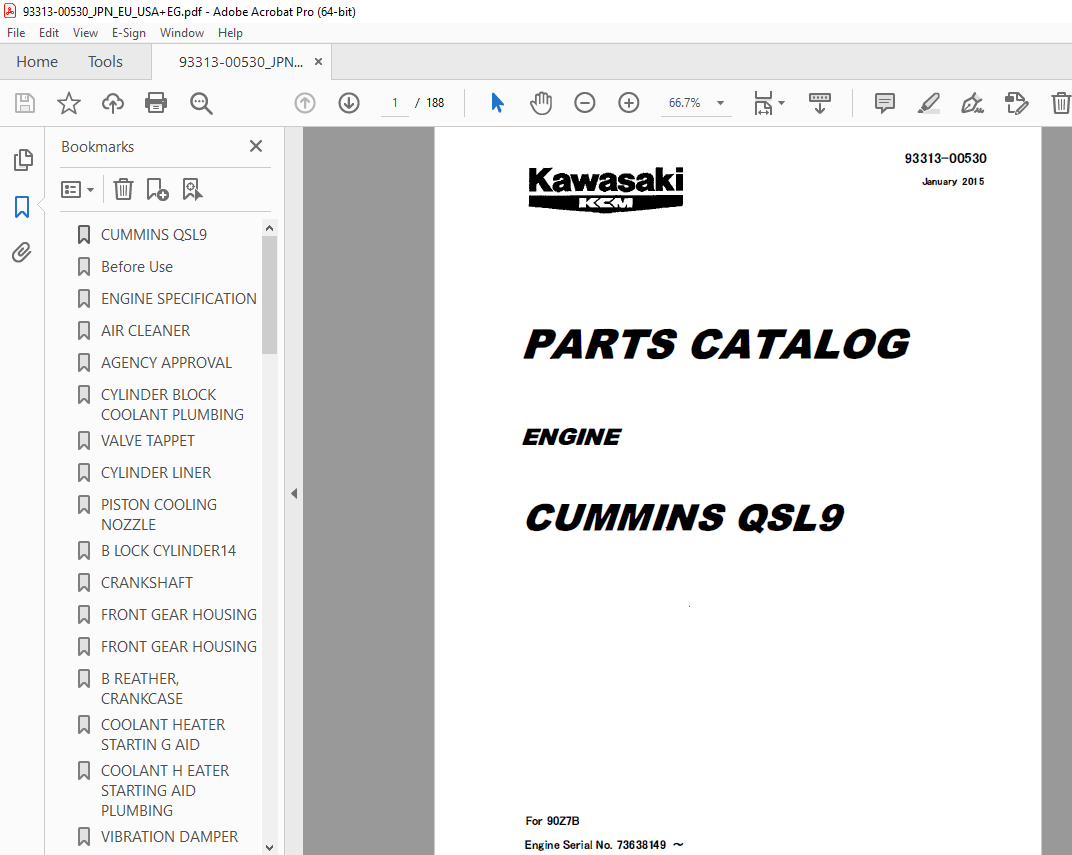Add document to starred with star icon

tap(68, 103)
